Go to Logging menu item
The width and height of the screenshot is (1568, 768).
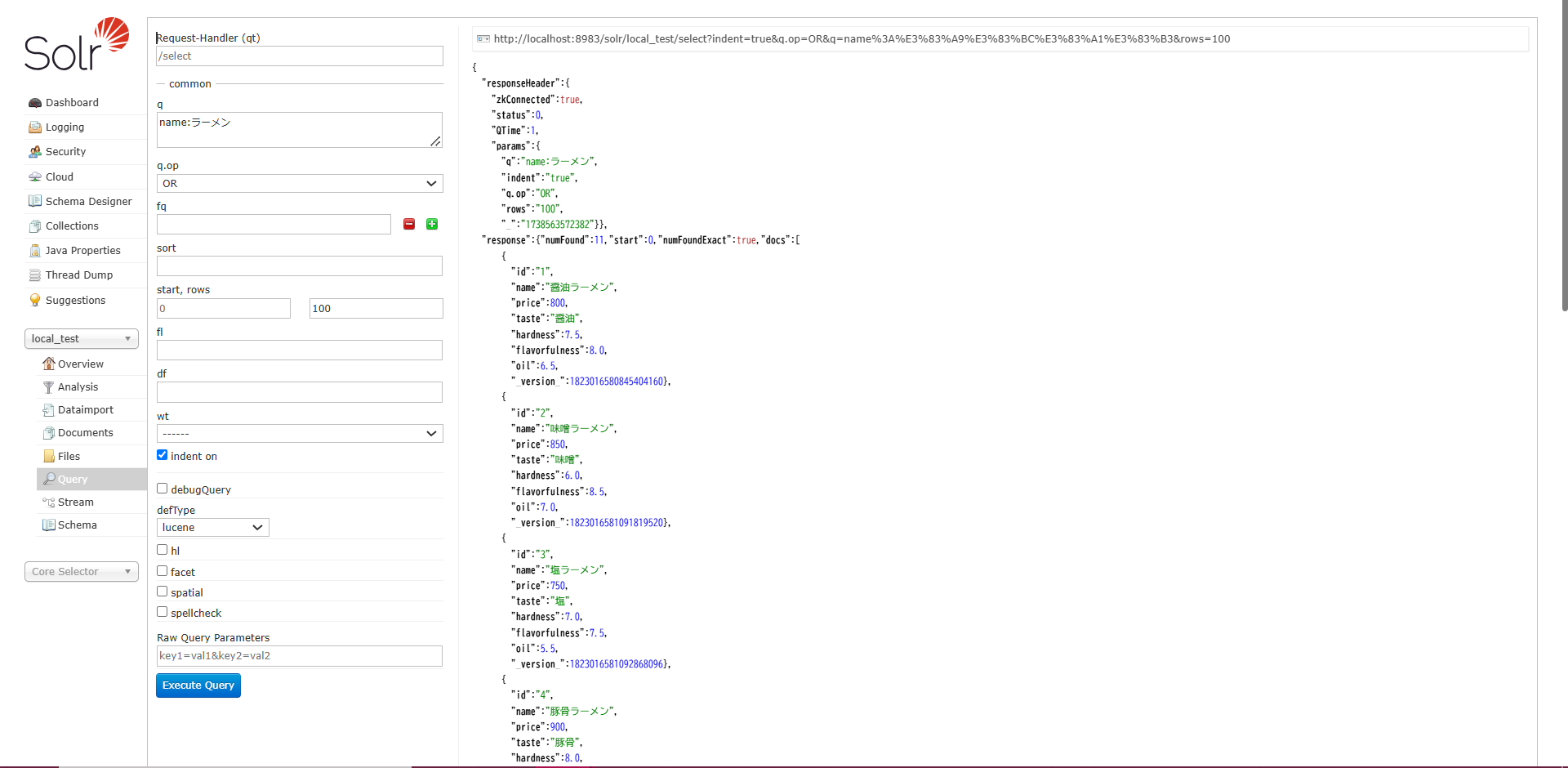click(65, 127)
